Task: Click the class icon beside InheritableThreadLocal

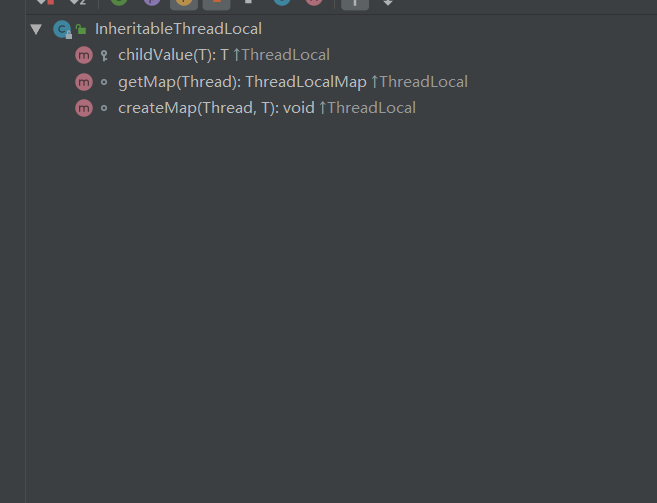Action: pos(62,29)
